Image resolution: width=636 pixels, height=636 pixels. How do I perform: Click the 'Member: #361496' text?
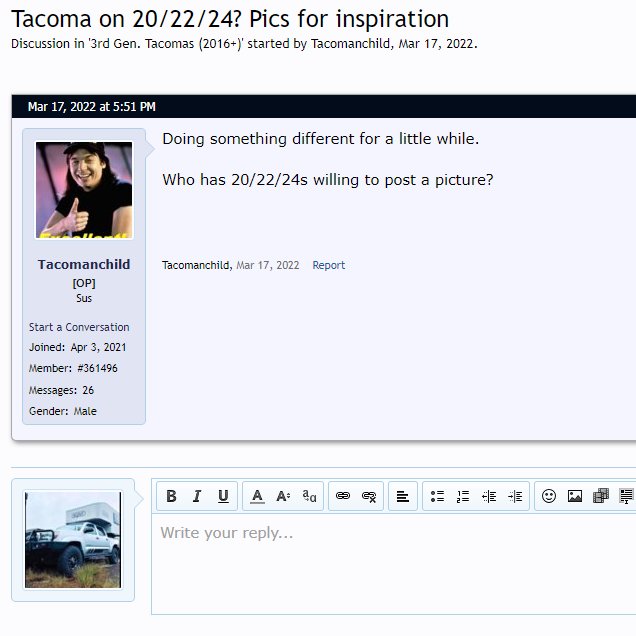click(x=73, y=368)
